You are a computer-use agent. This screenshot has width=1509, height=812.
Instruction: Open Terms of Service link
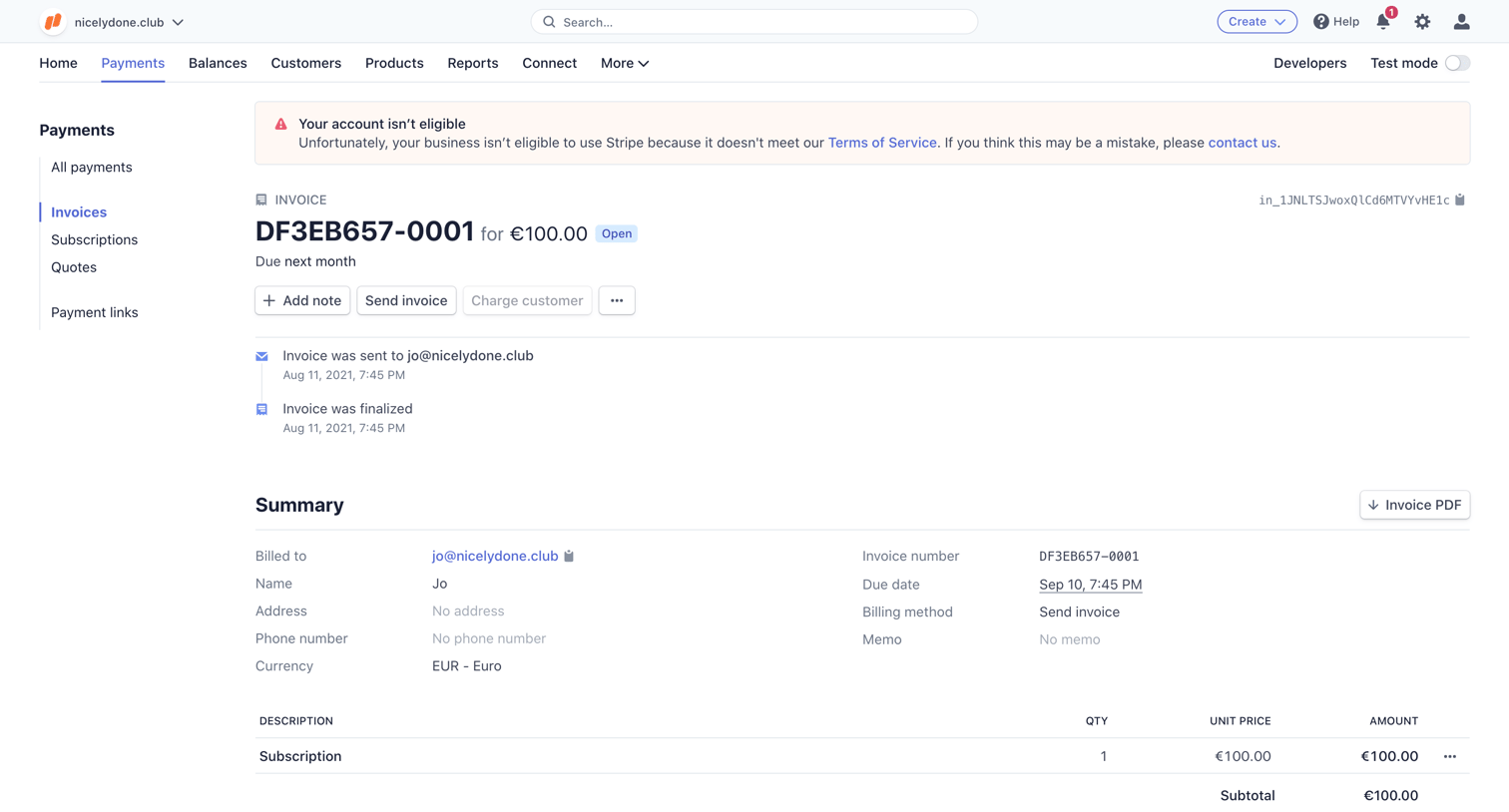[882, 143]
